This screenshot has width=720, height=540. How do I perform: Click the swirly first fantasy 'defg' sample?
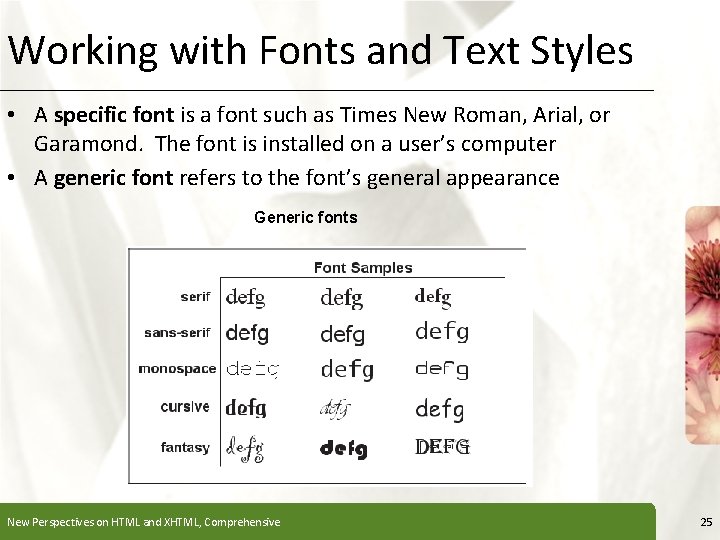(245, 449)
